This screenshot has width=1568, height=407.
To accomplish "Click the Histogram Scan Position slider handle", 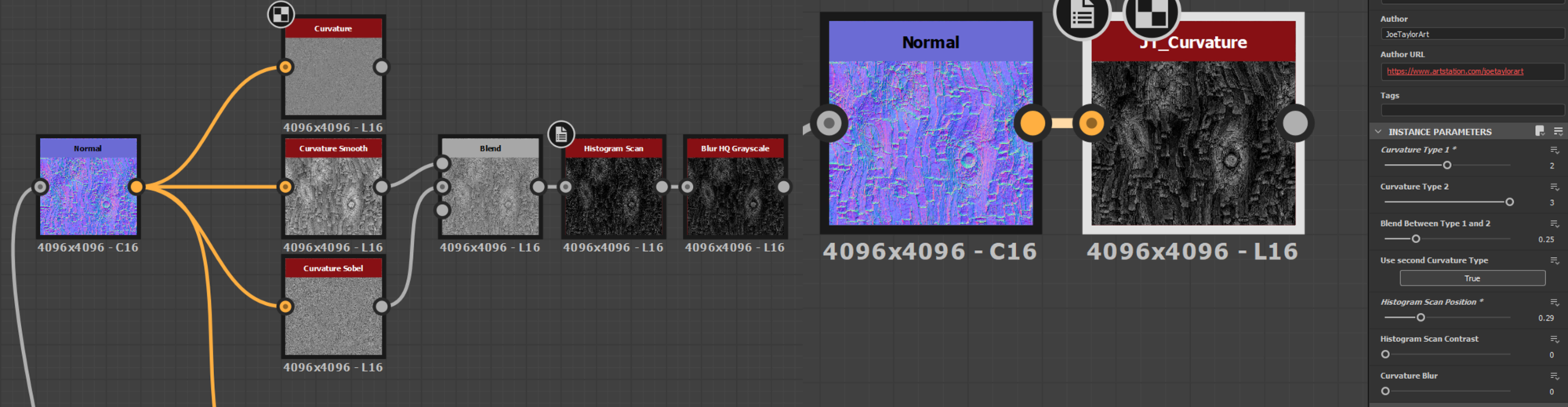I will point(1421,318).
